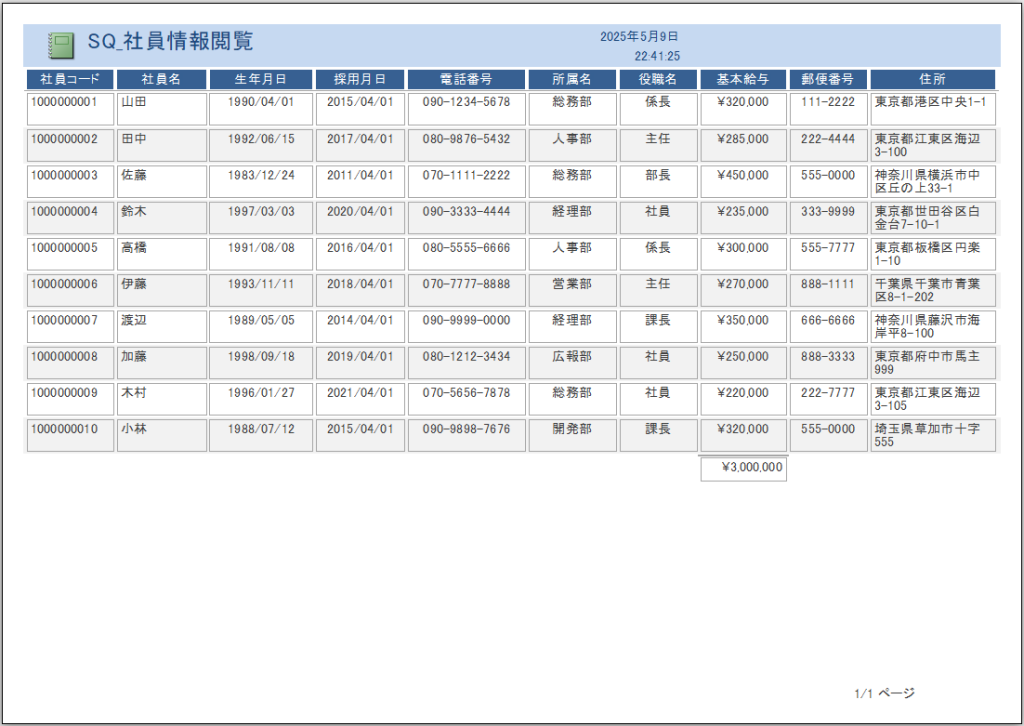Click the SQ_社員情報閲覧 report title
This screenshot has height=726, width=1024.
coord(170,42)
